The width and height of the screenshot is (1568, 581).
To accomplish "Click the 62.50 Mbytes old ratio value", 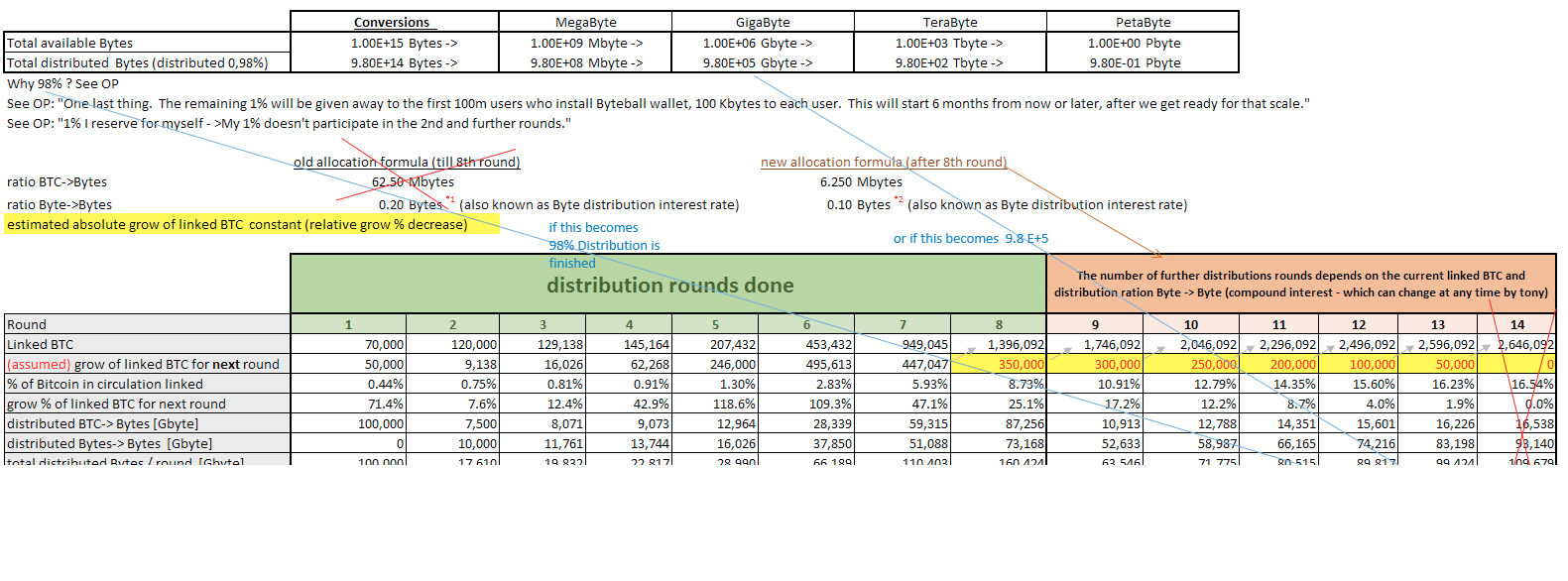I will (413, 181).
